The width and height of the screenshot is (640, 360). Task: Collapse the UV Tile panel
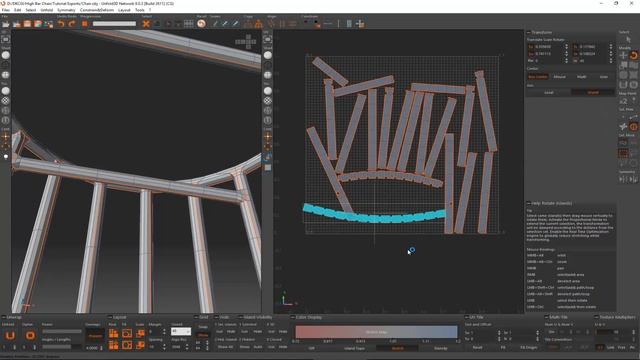(x=467, y=317)
